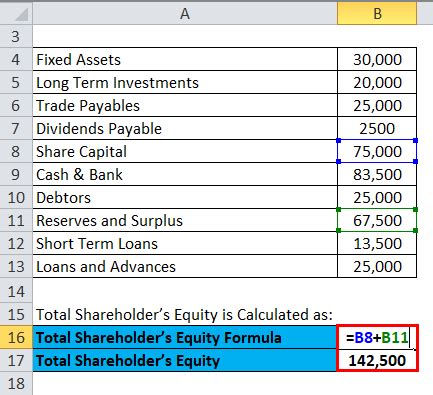Select the Debtors value 25,000
Viewport: 433px width, 395px height.
coord(377,197)
